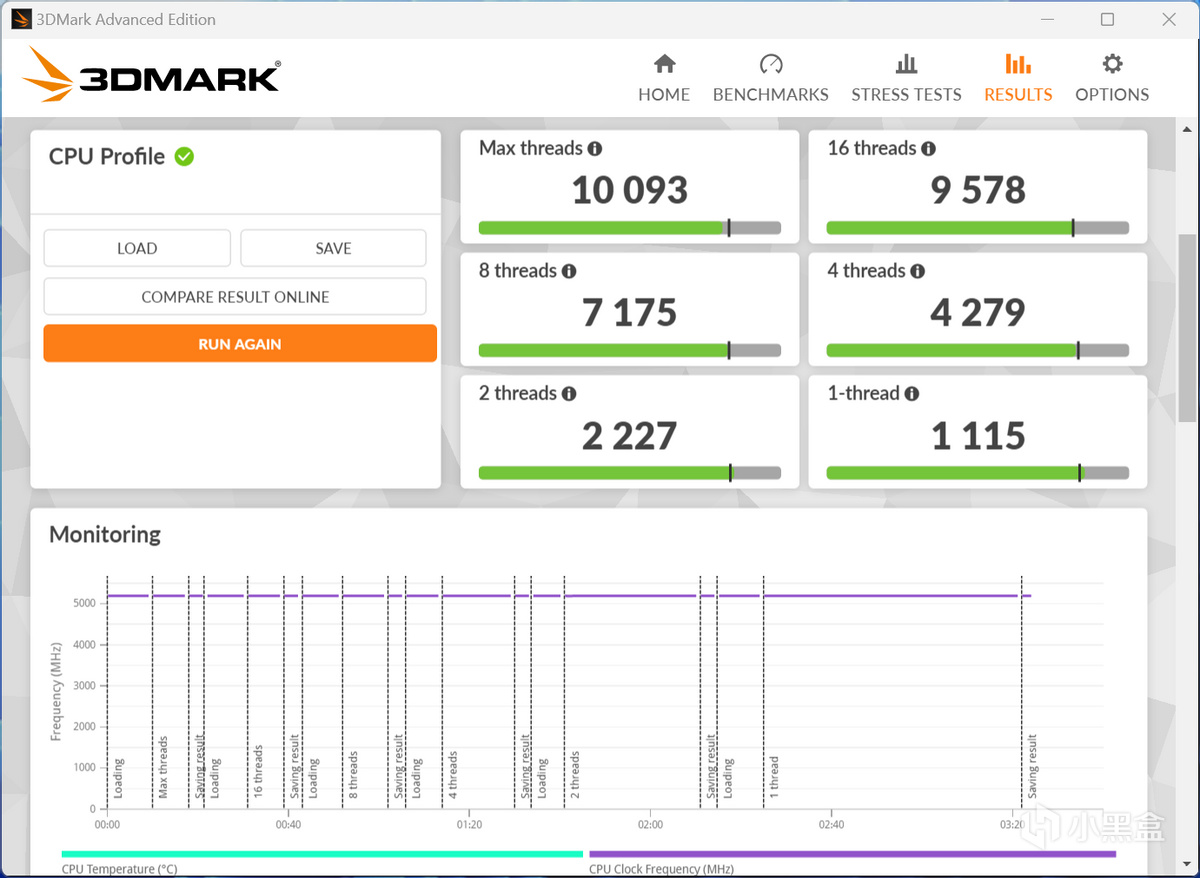Viewport: 1200px width, 878px height.
Task: Close the 3DMark window
Action: [1167, 19]
